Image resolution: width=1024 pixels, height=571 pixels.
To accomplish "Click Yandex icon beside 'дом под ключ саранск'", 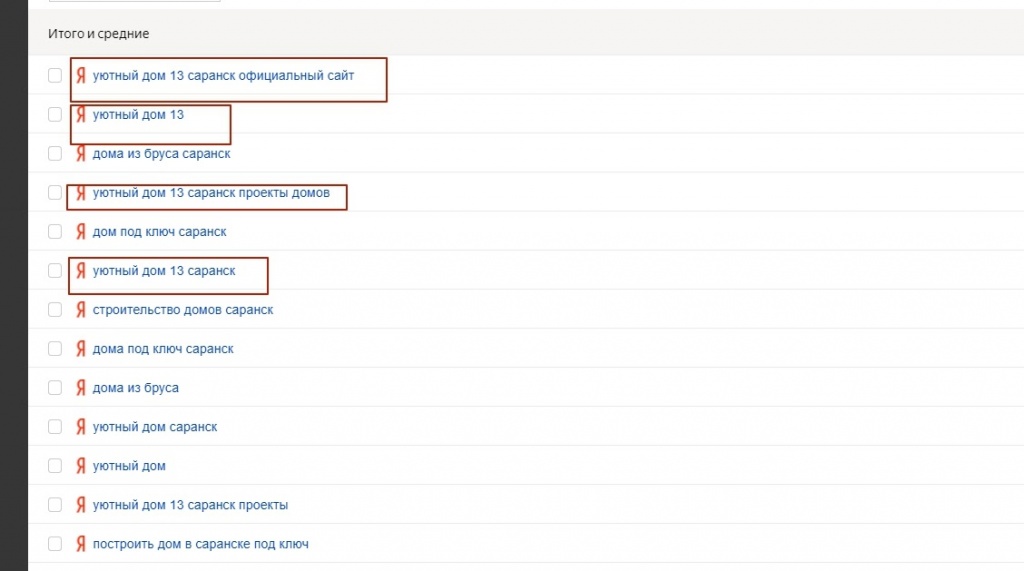I will (x=80, y=232).
